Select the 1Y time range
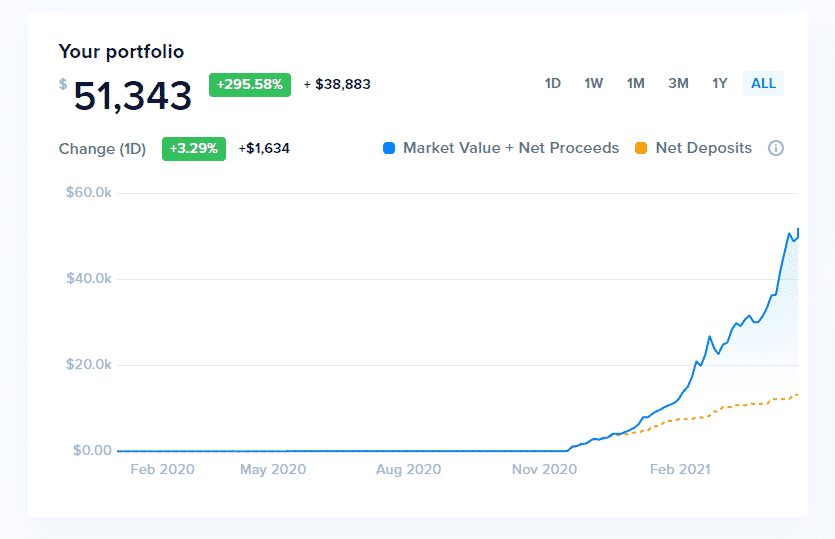 (719, 83)
